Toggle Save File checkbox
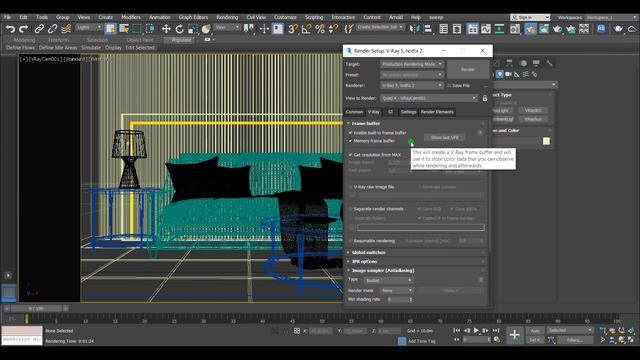640x360 pixels. point(449,85)
